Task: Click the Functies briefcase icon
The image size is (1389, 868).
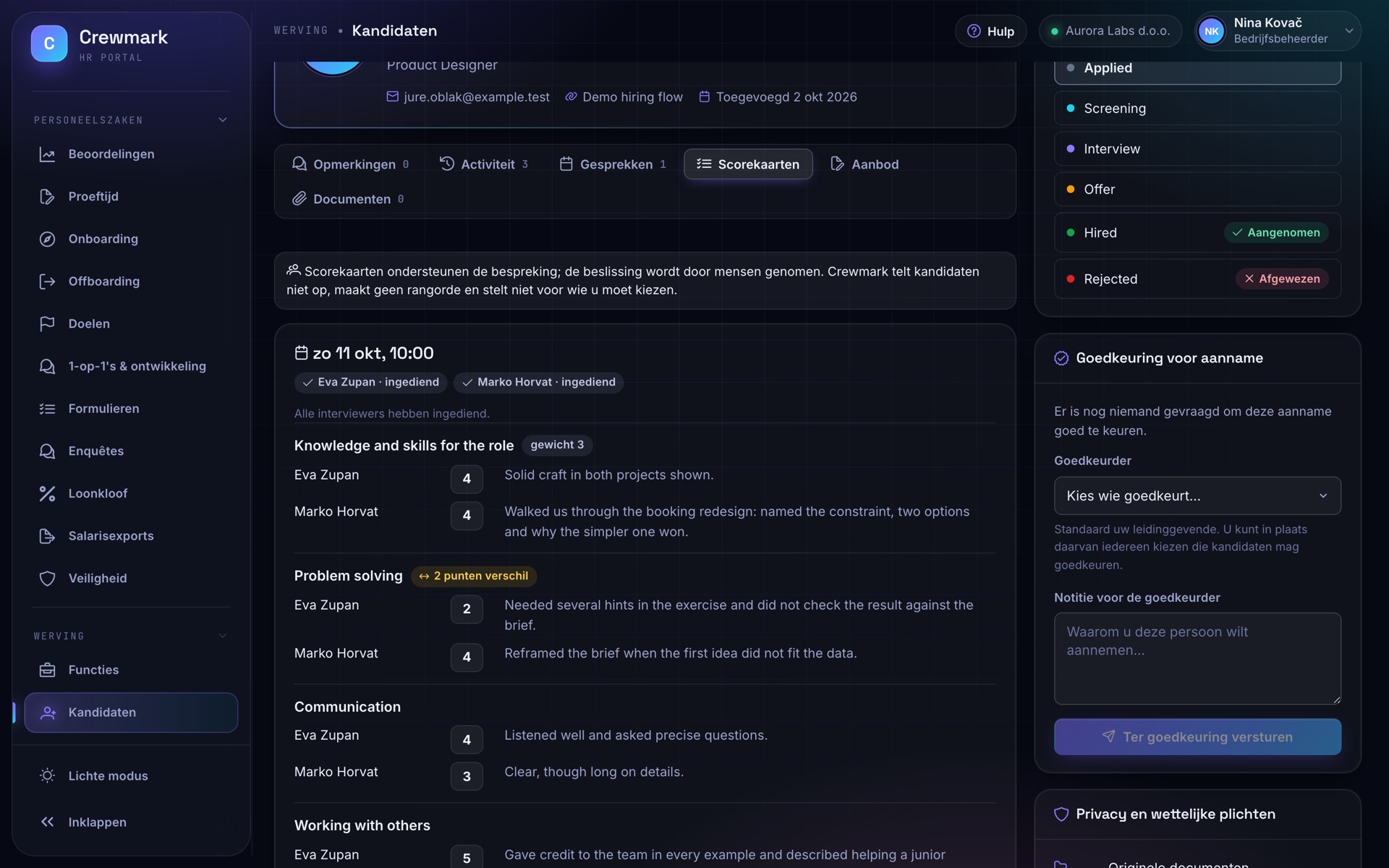Action: point(47,670)
